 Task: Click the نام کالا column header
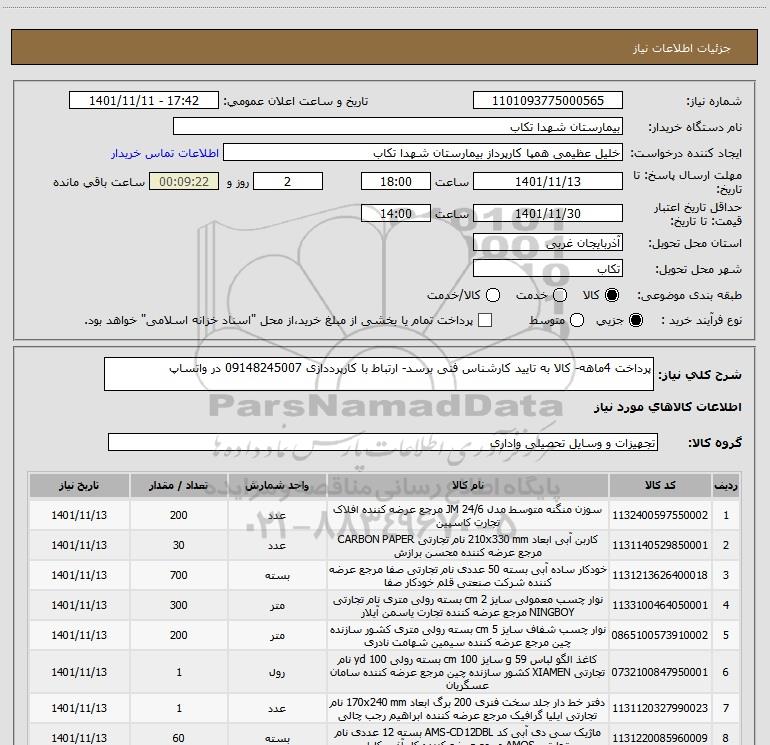(468, 485)
